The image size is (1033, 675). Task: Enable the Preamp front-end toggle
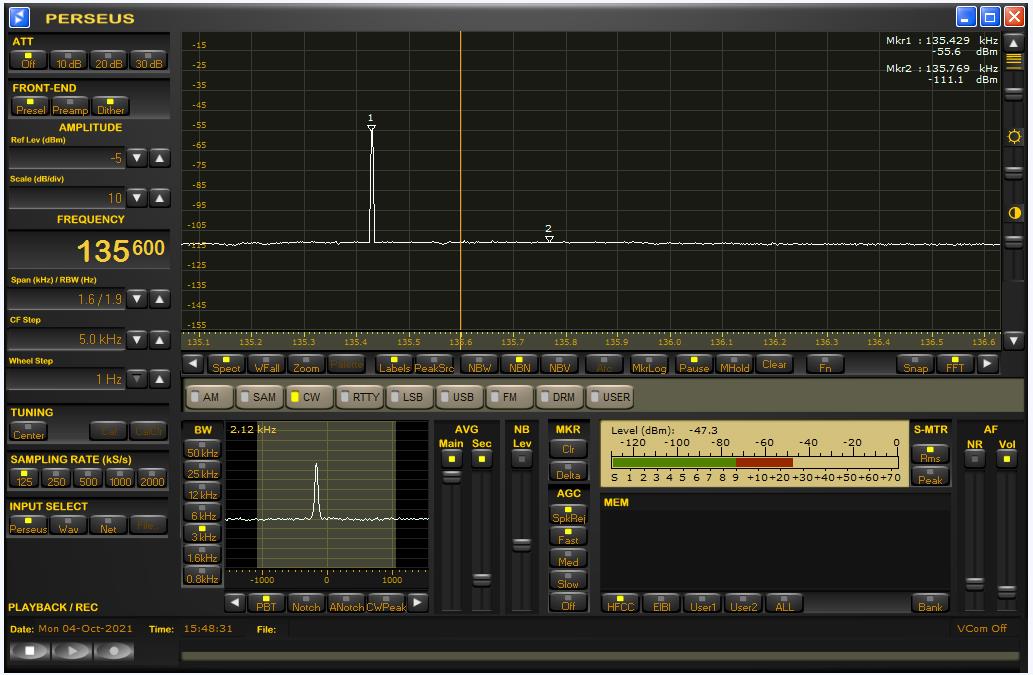click(x=70, y=107)
